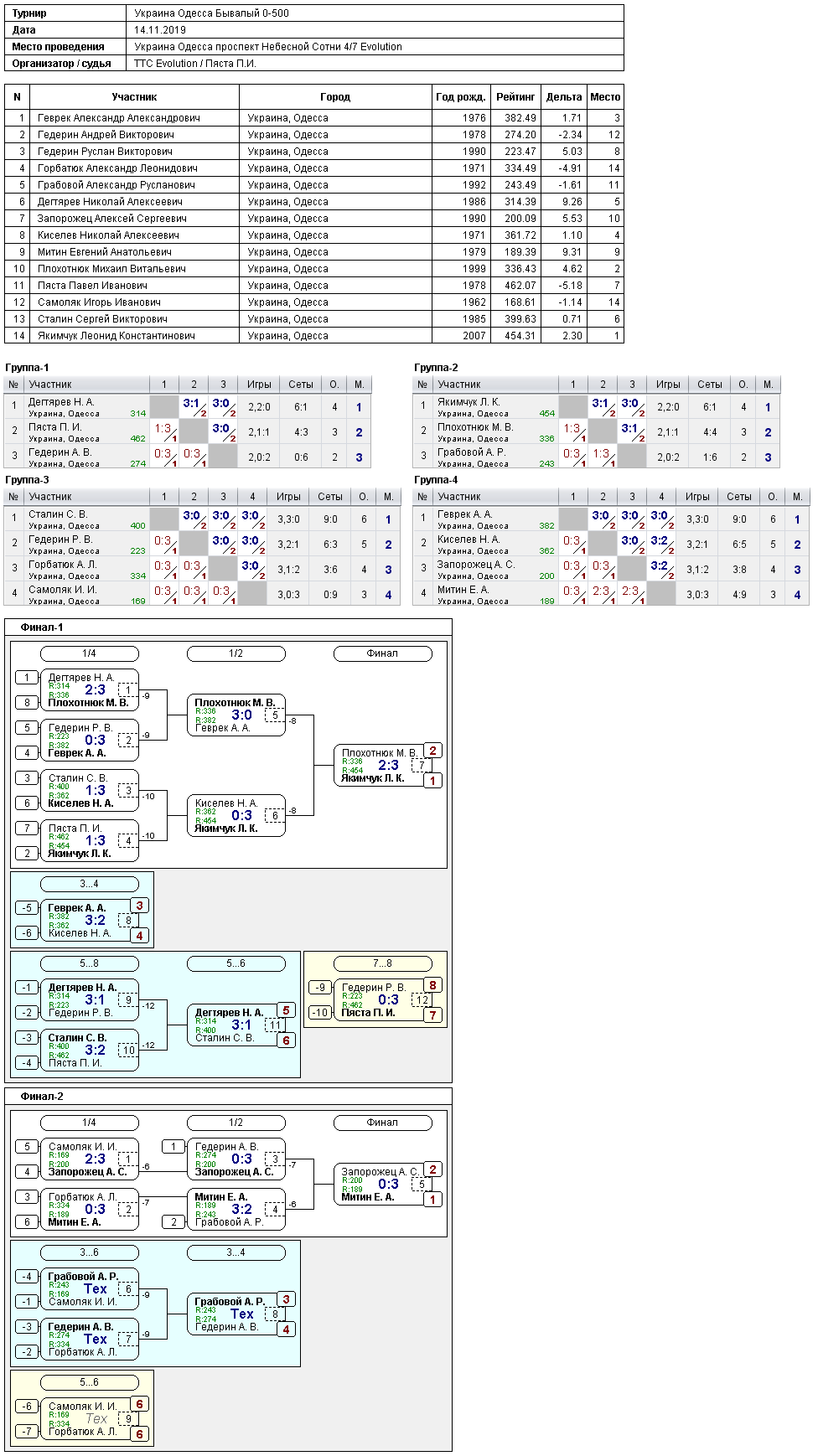Open the Запорожец vs Митин final match

[x=382, y=1185]
